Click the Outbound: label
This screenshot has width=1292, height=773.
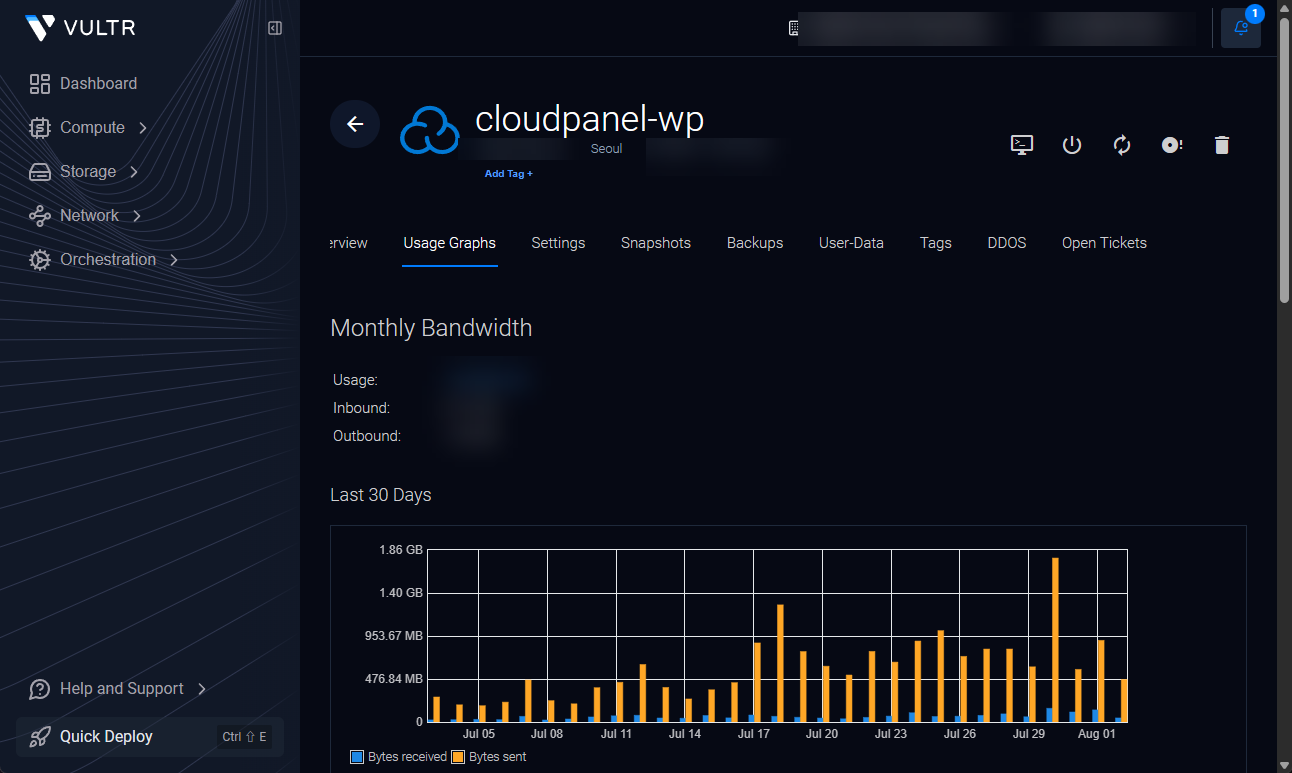(367, 436)
